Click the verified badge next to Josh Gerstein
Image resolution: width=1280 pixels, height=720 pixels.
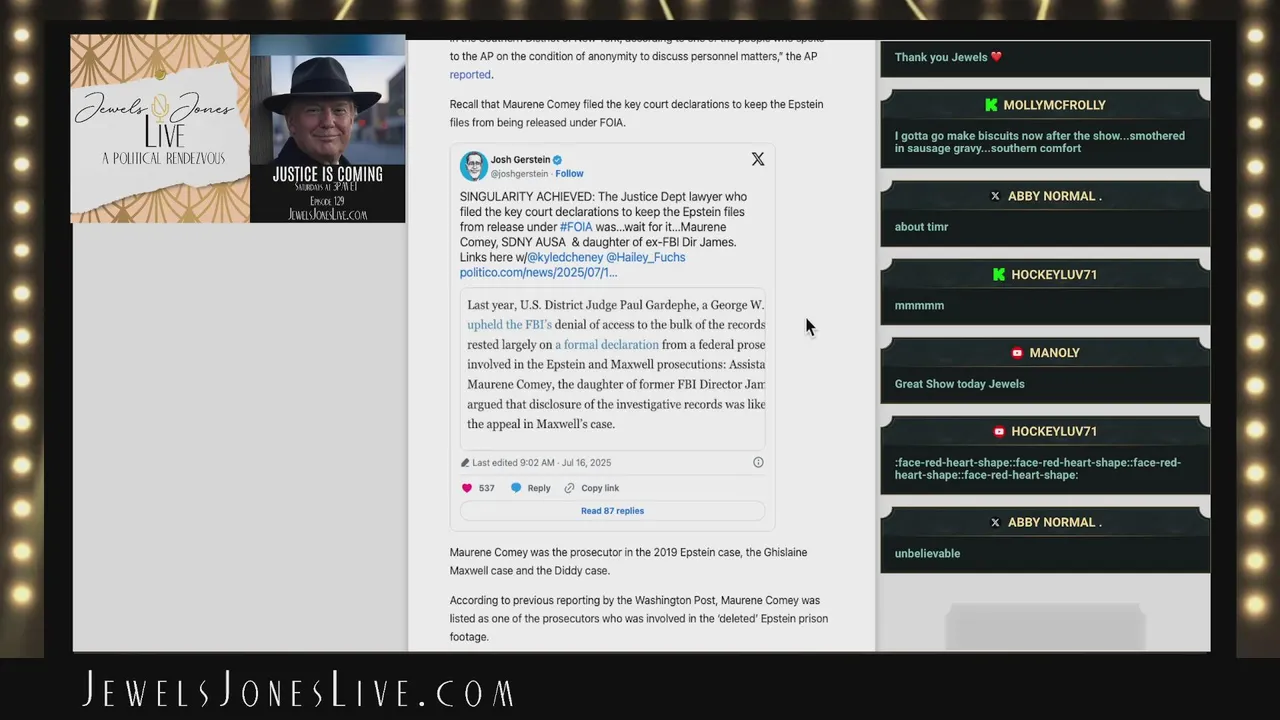558,160
